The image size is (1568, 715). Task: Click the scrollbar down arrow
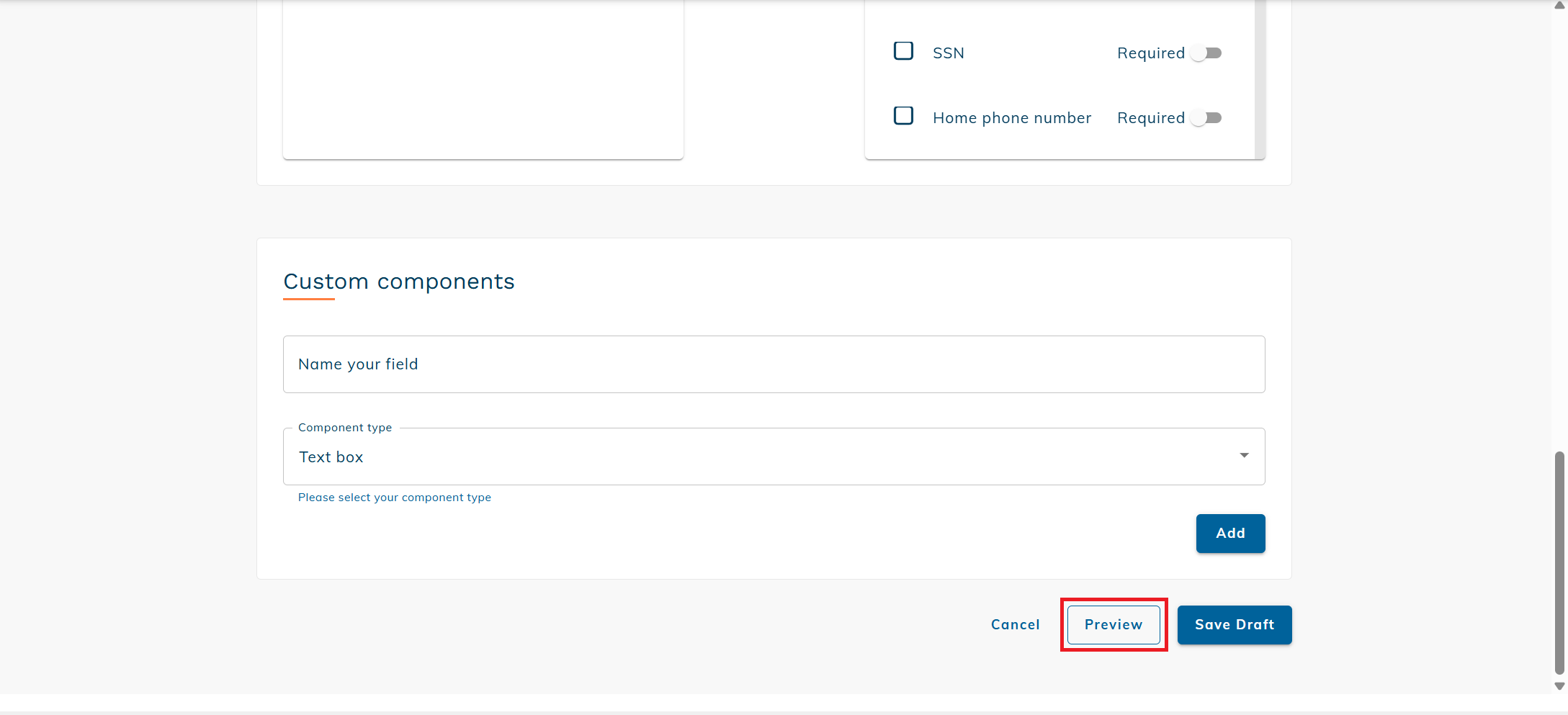1558,686
